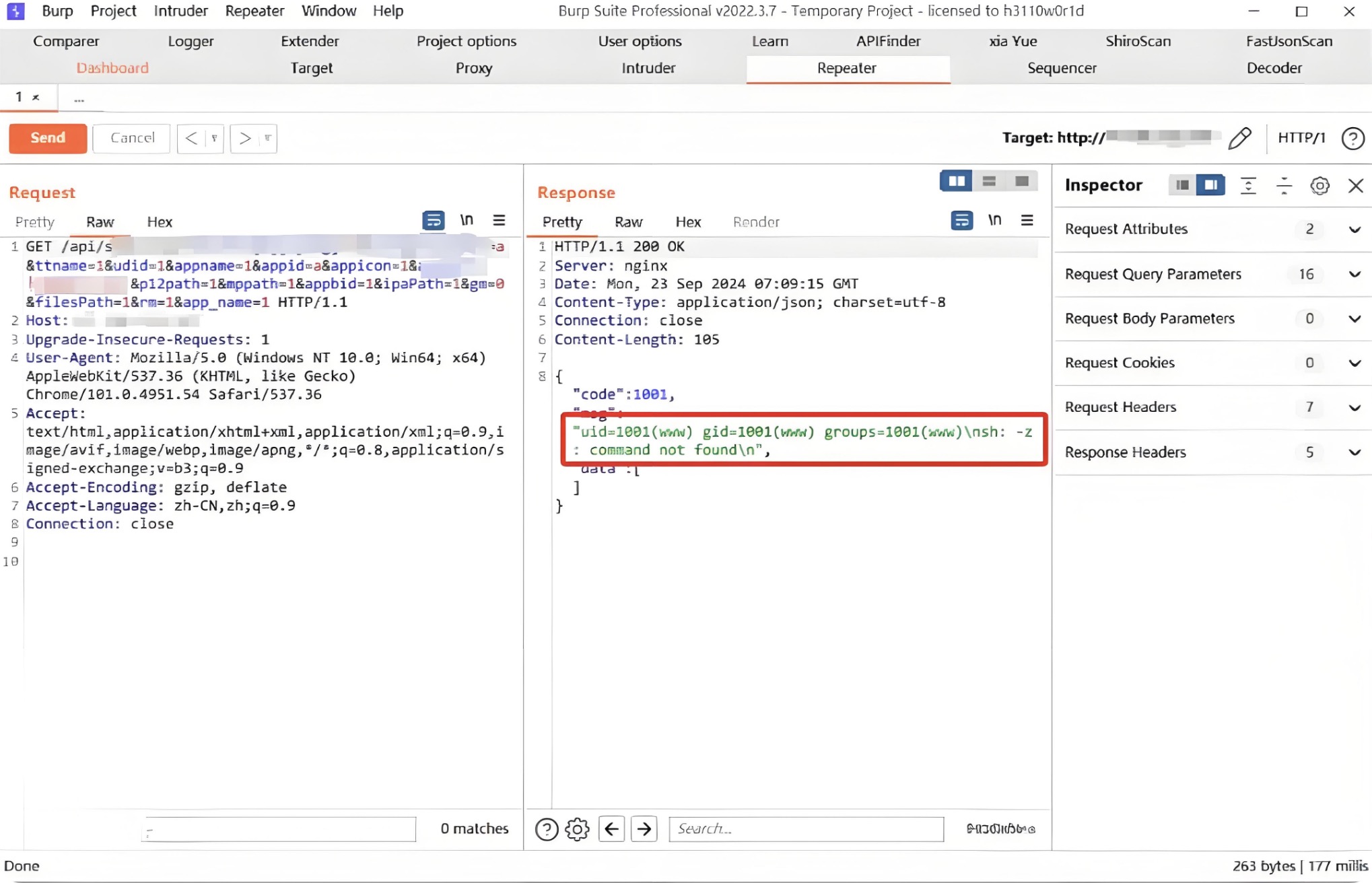1372x883 pixels.
Task: Open history back dropdown arrow
Action: pyautogui.click(x=214, y=139)
